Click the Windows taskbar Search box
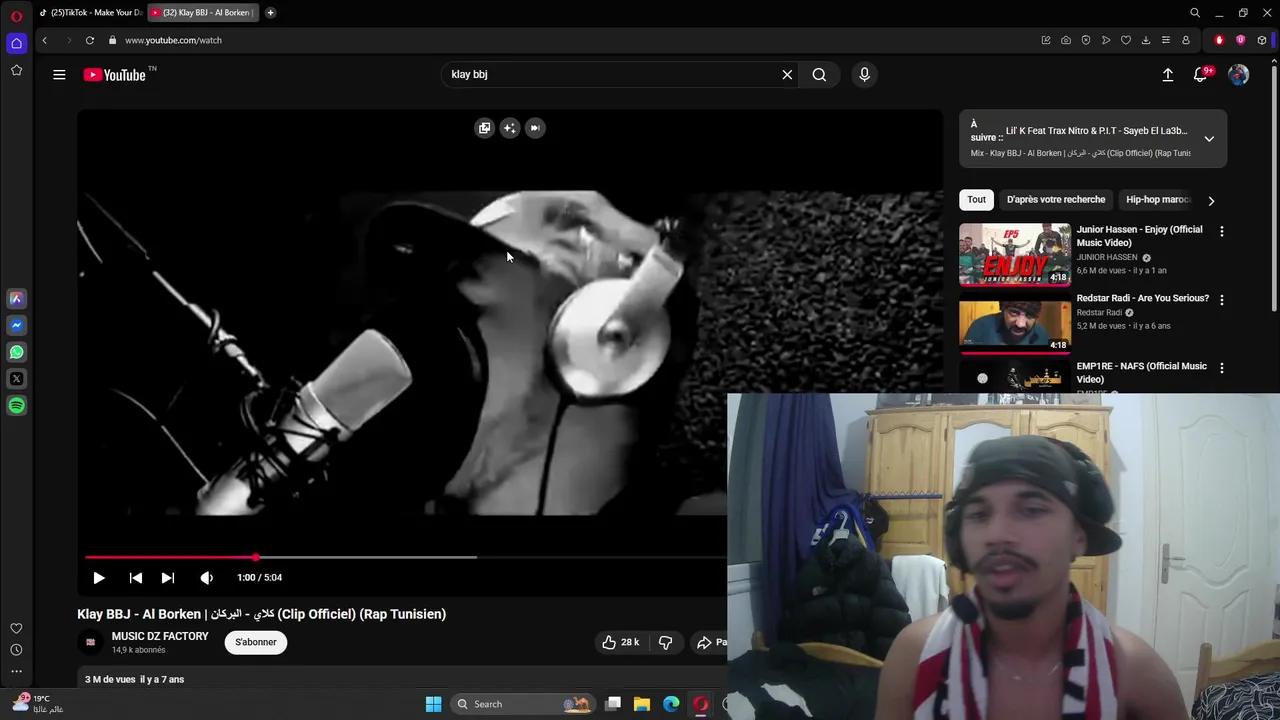This screenshot has width=1280, height=720. click(523, 704)
